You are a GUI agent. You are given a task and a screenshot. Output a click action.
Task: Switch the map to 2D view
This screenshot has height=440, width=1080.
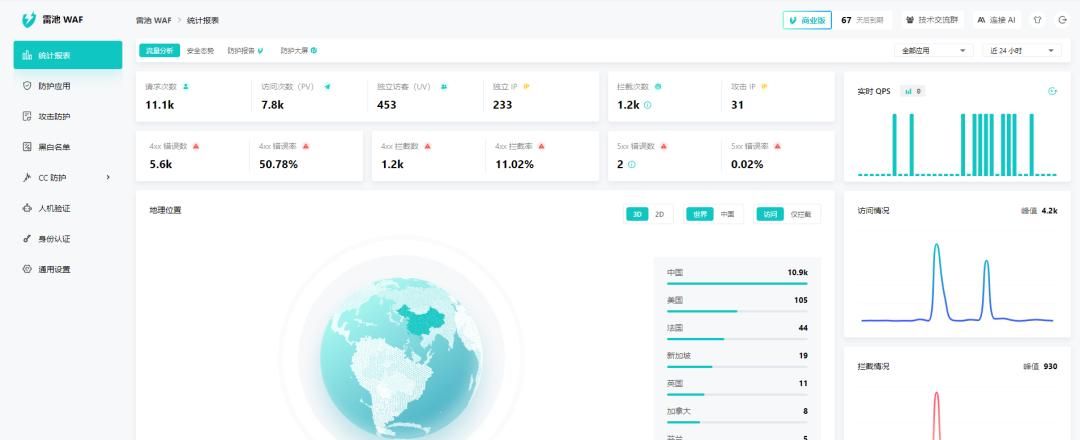(659, 214)
